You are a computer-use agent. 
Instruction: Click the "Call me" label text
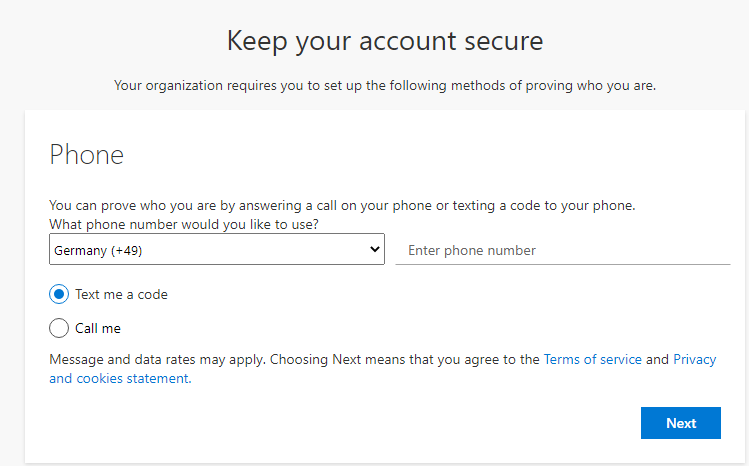(x=98, y=328)
